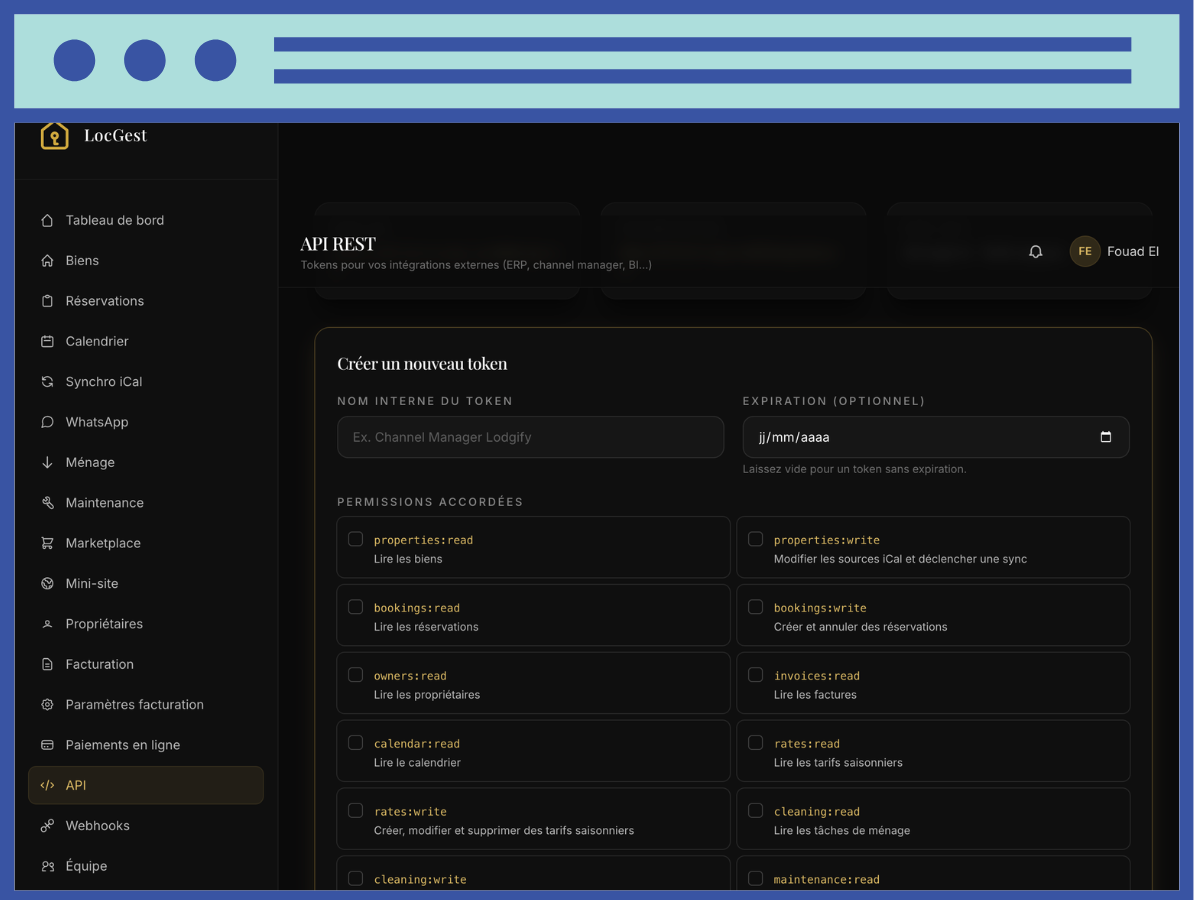
Task: Click the Fouad El user name
Action: (1133, 251)
